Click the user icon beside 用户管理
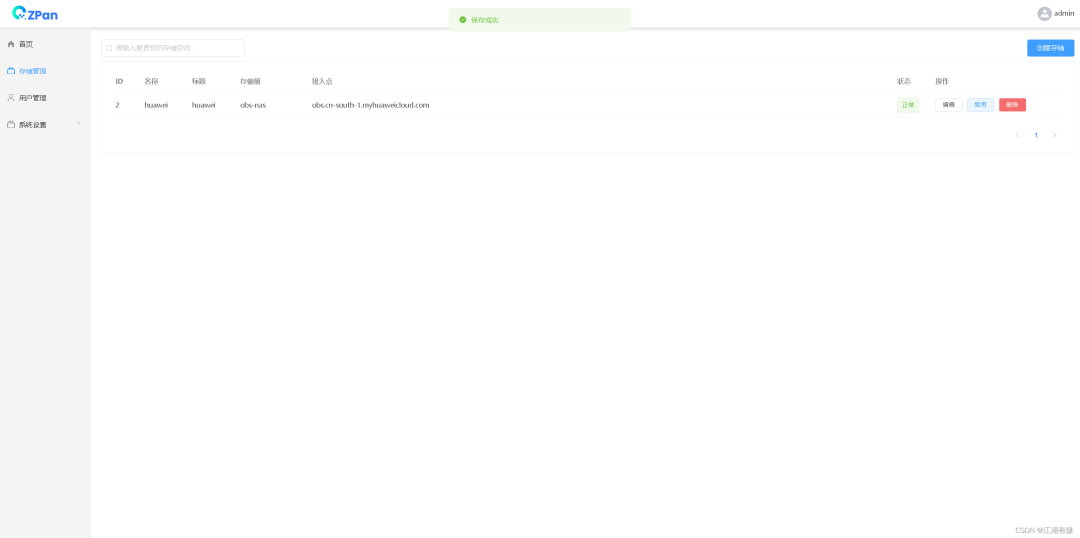The width and height of the screenshot is (1080, 538). [11, 98]
